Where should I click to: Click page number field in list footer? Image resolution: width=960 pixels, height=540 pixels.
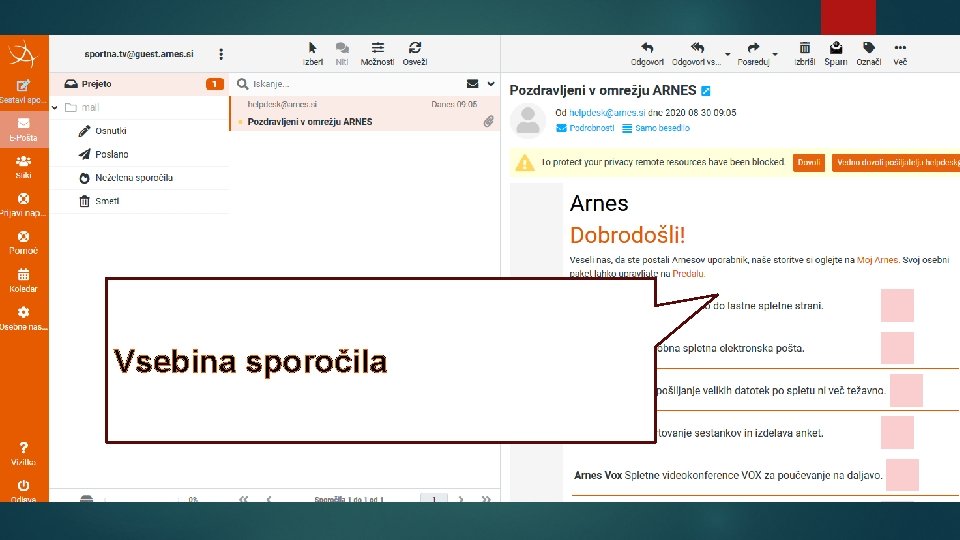click(x=434, y=498)
